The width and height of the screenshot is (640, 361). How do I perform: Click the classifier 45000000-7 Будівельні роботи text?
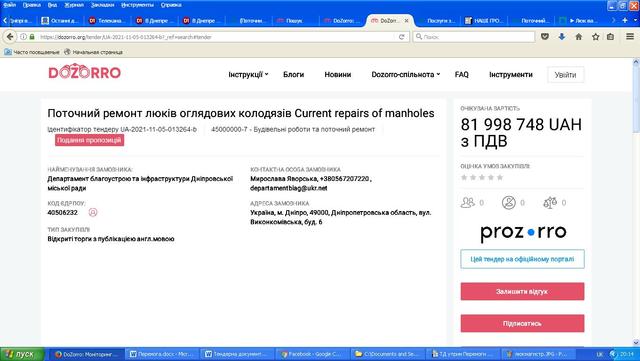[x=293, y=129]
